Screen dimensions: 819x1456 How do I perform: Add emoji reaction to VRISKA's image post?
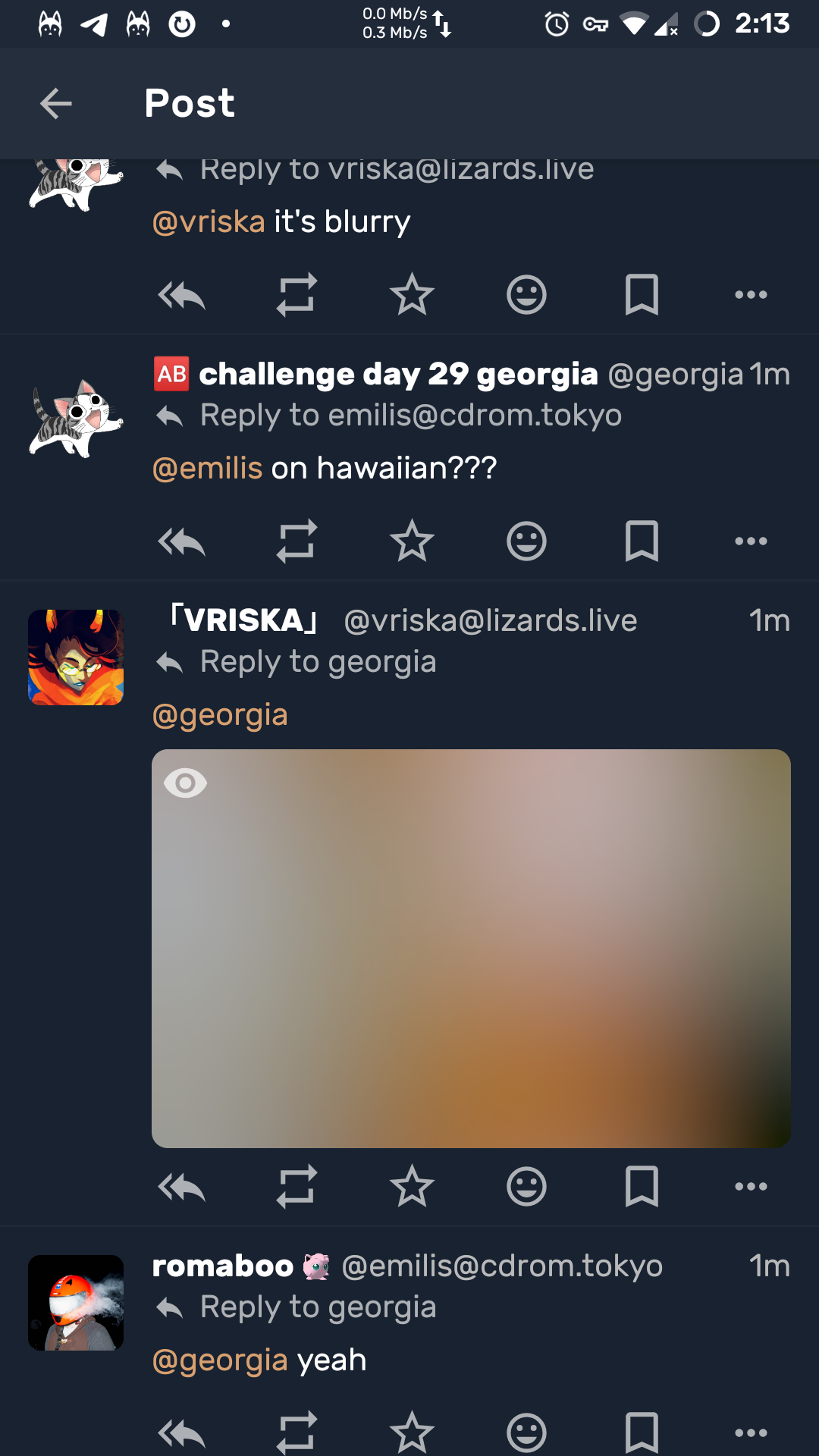[x=526, y=1187]
